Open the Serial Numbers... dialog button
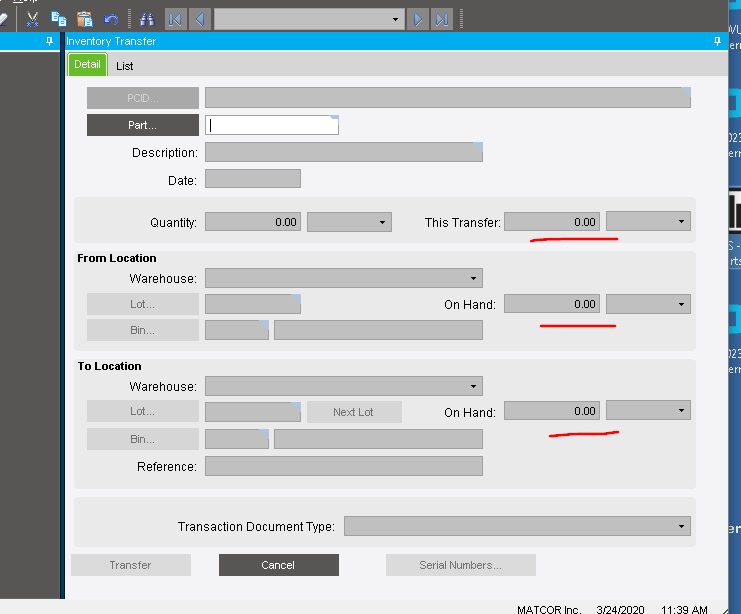741x614 pixels. tap(461, 565)
